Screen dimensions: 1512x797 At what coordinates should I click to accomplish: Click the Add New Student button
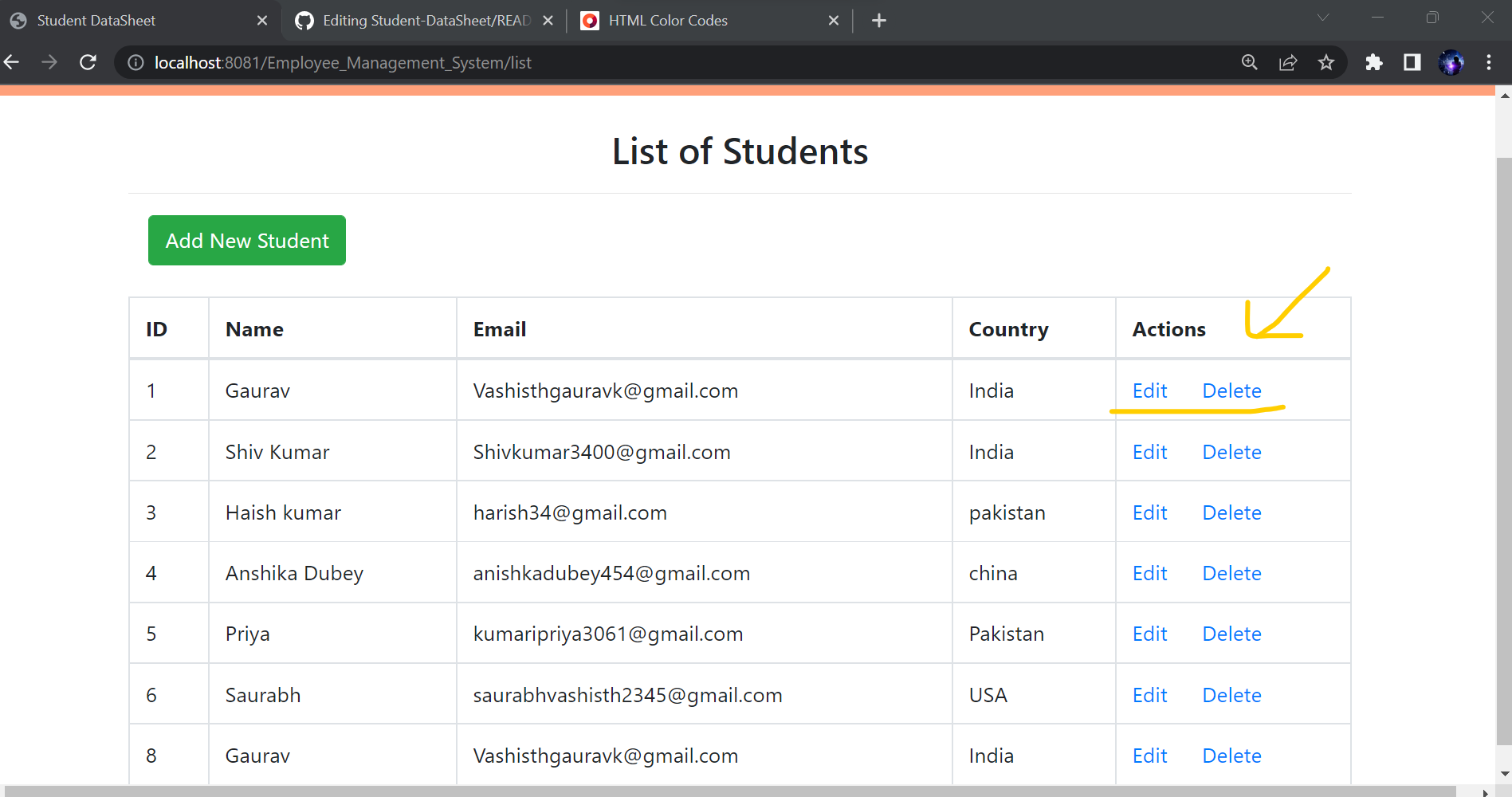tap(246, 240)
